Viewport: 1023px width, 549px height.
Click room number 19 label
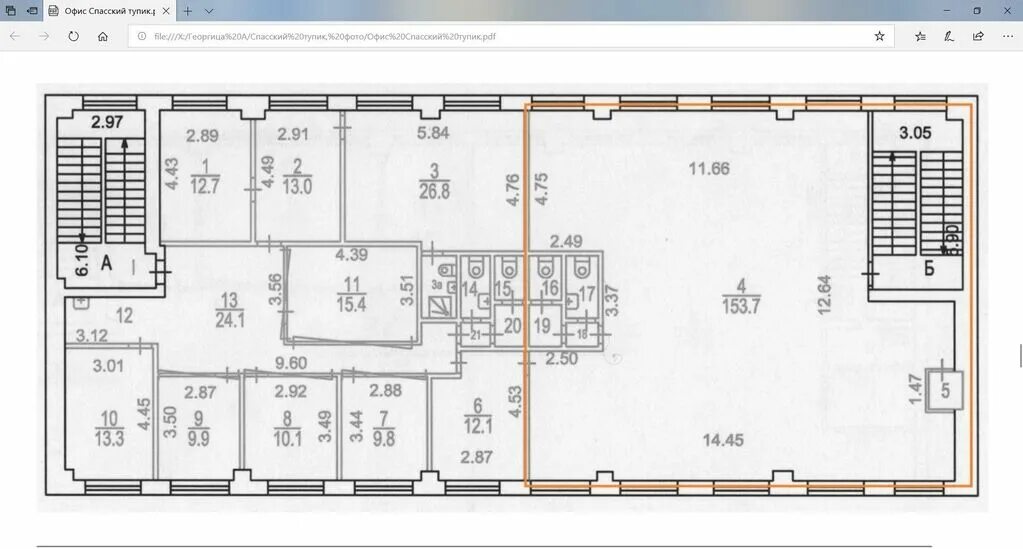coord(543,325)
